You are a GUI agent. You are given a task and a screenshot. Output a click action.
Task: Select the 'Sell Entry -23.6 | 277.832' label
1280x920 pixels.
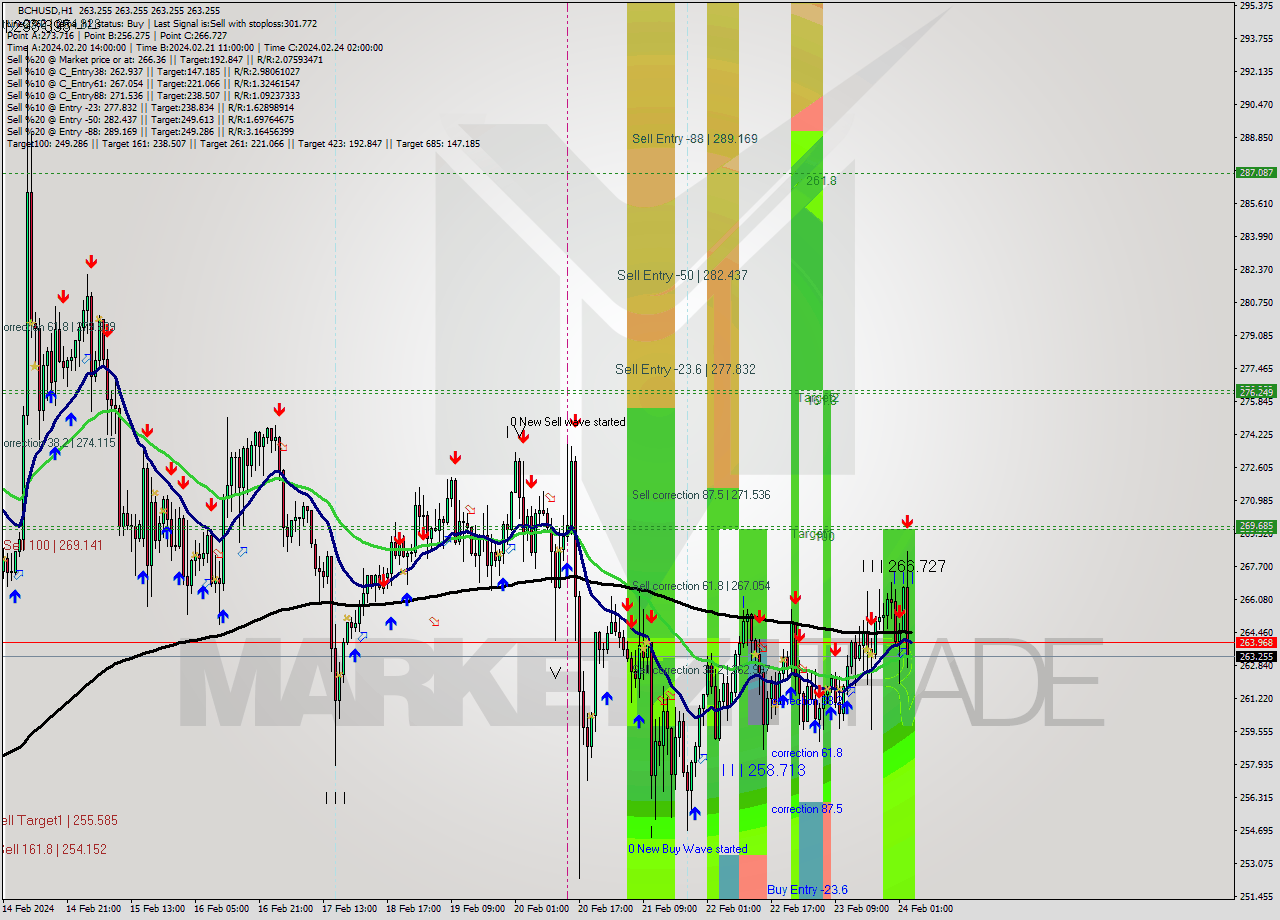coord(685,369)
